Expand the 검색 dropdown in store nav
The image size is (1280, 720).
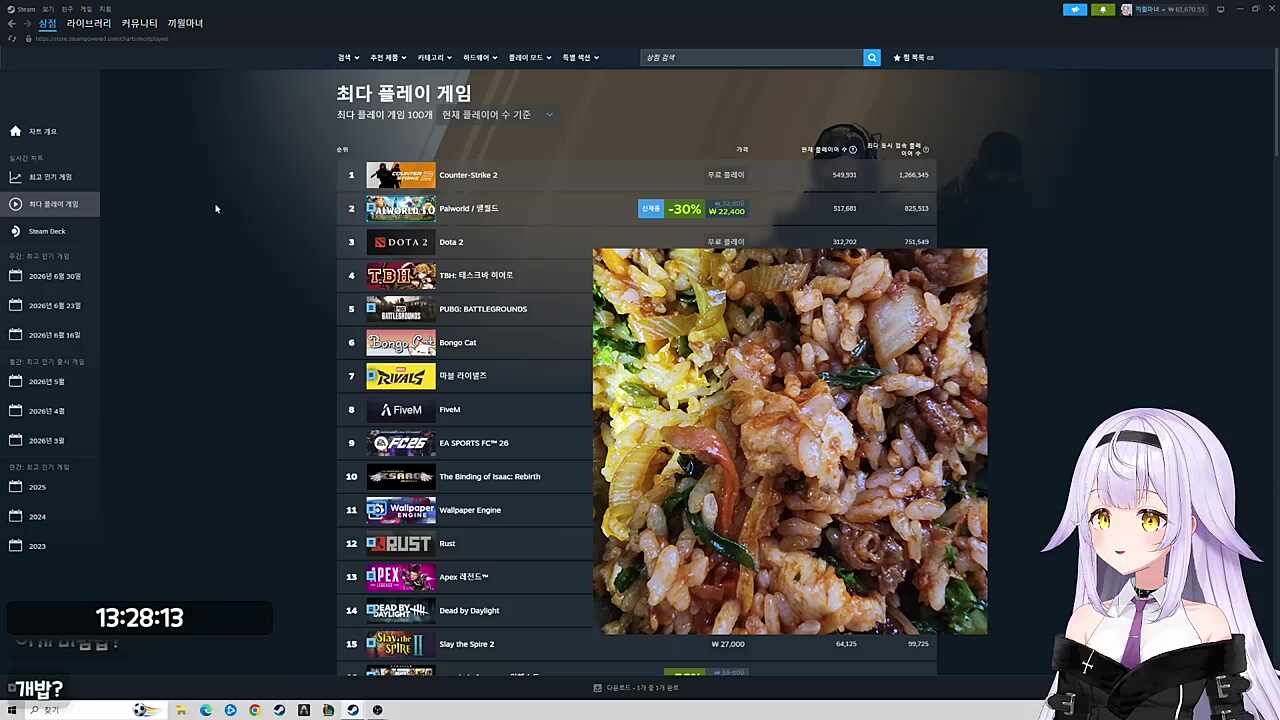[x=347, y=57]
